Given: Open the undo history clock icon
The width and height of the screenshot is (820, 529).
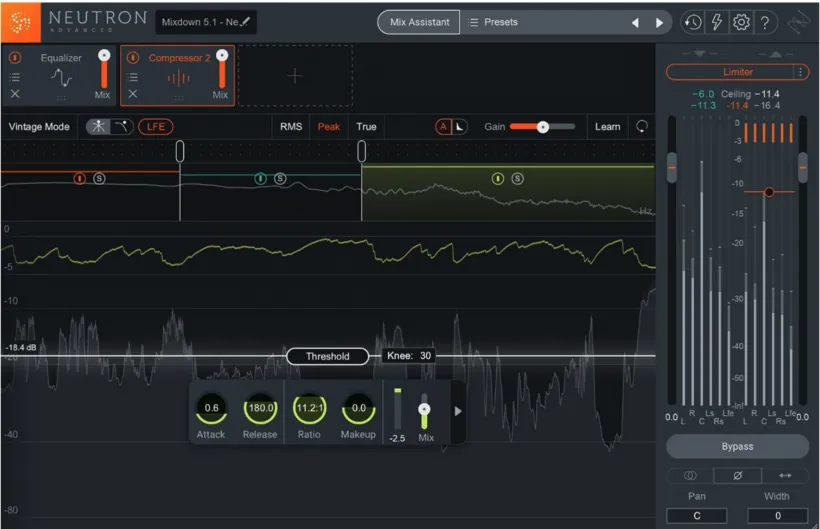Looking at the screenshot, I should tap(693, 22).
